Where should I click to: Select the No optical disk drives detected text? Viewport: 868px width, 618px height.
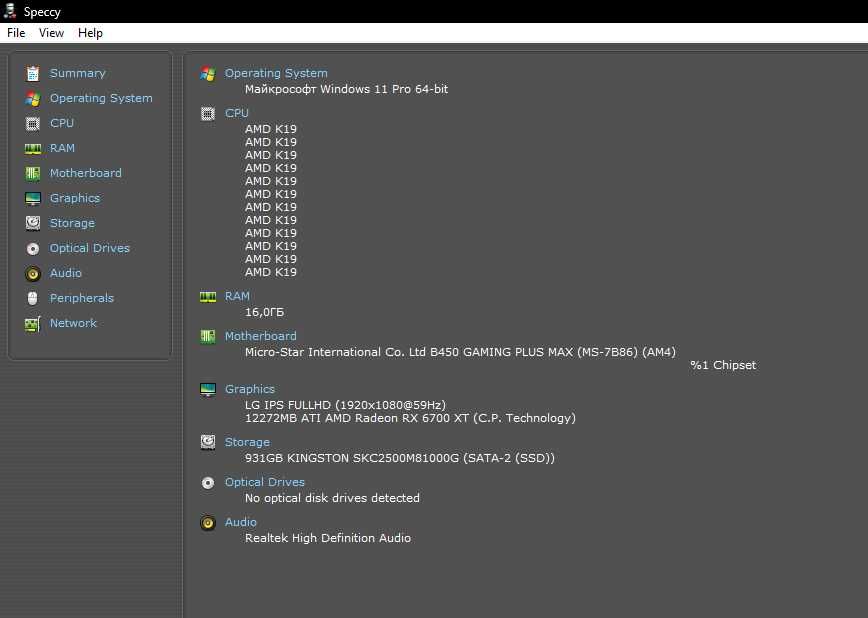[332, 498]
